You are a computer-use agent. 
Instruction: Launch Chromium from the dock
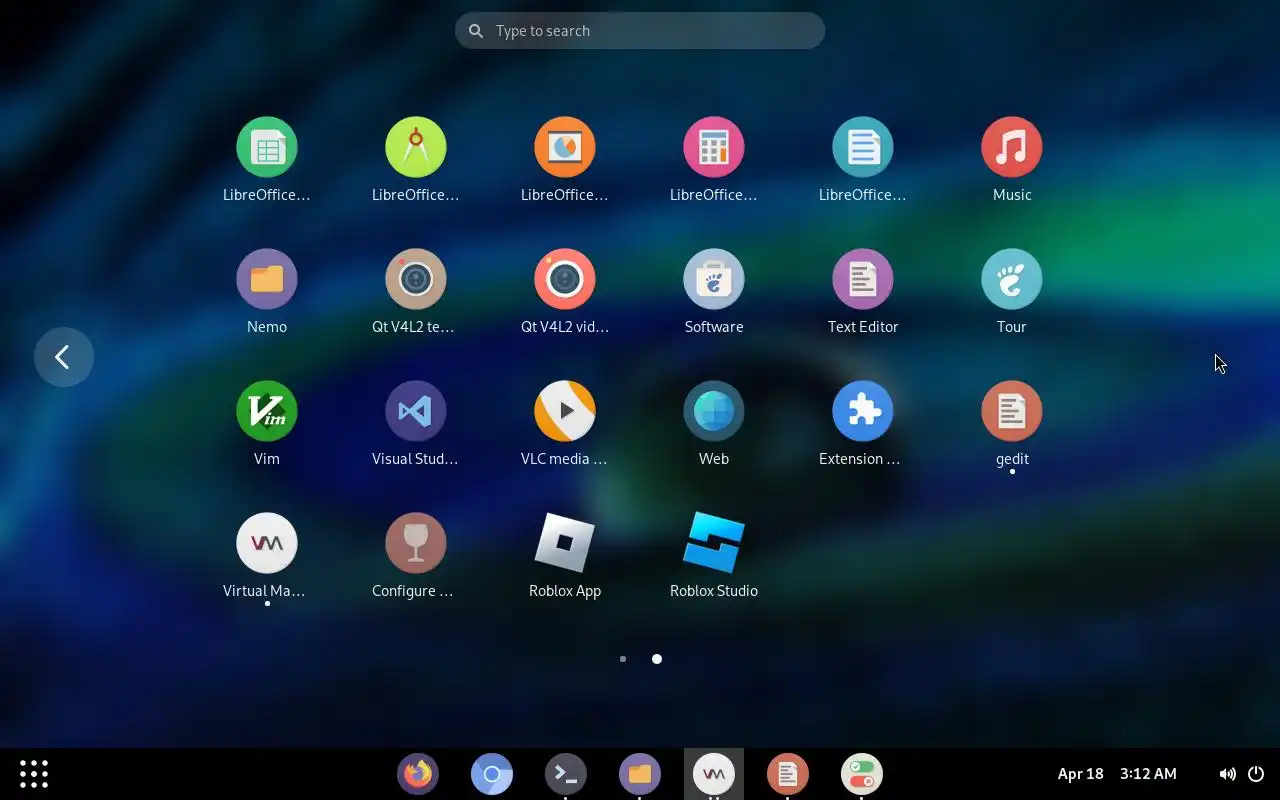(x=492, y=774)
